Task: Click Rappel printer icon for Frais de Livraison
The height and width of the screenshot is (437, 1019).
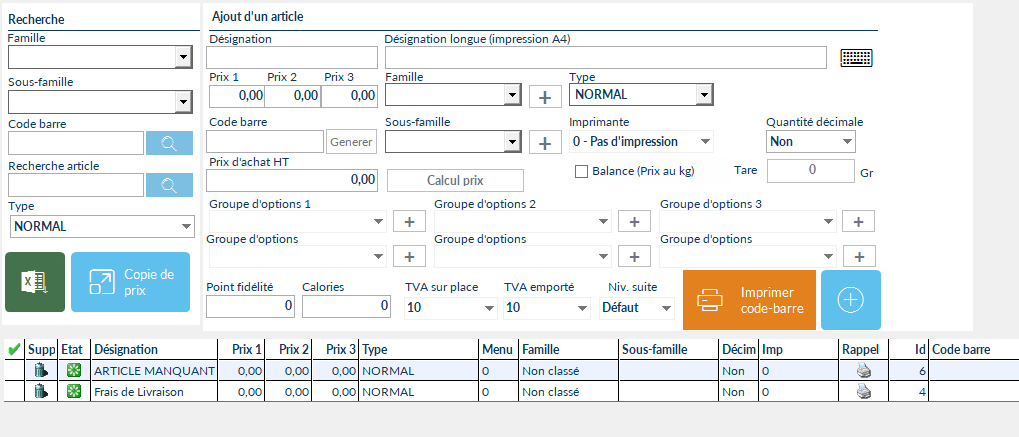Action: point(863,392)
